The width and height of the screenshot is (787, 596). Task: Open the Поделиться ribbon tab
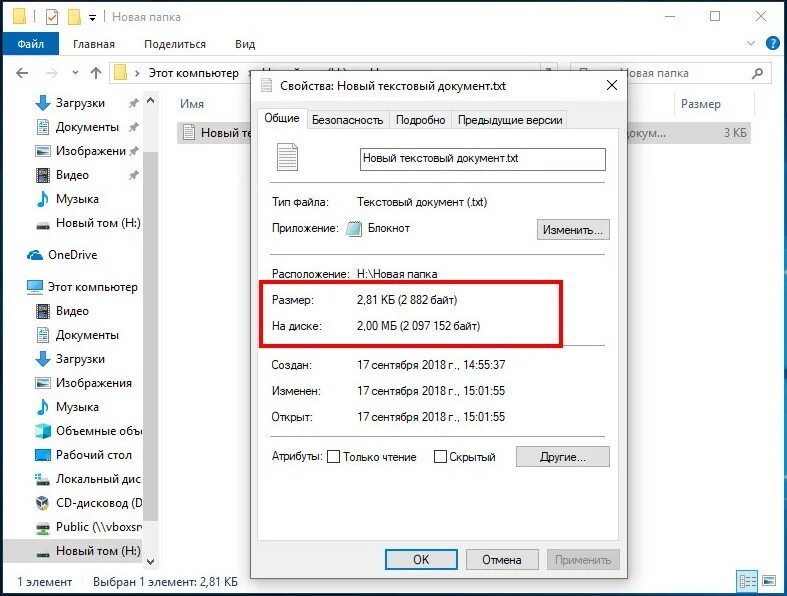pos(175,44)
